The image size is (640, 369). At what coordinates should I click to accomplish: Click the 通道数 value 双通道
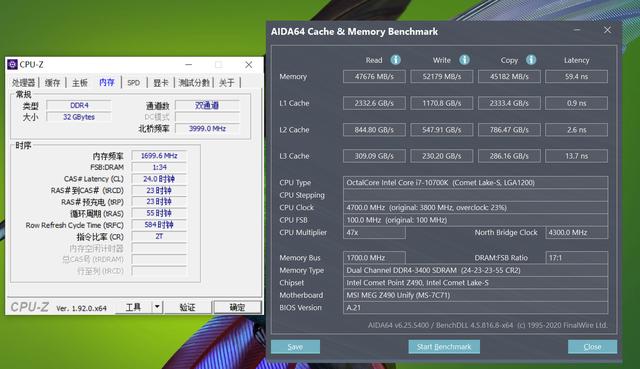pyautogui.click(x=207, y=105)
